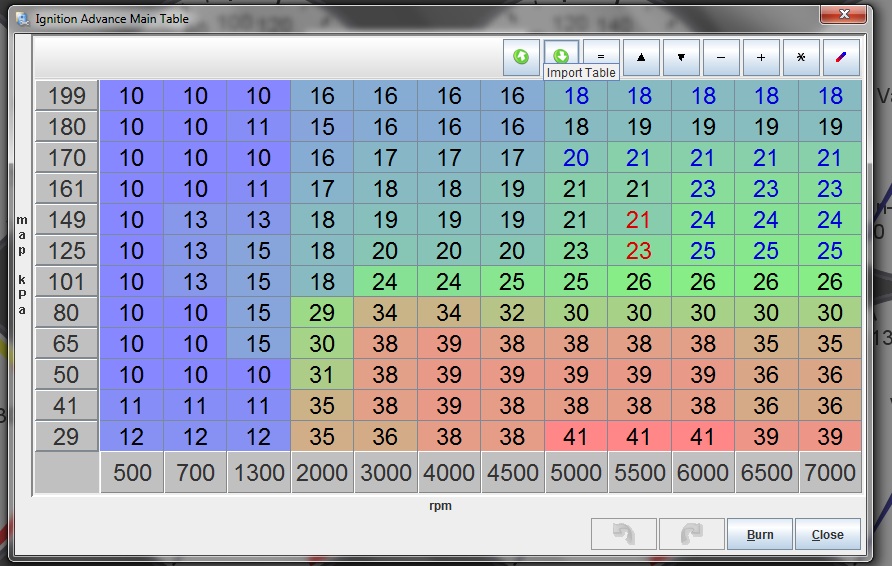This screenshot has width=892, height=566.
Task: Click the app icon in the title bar
Action: 23,19
